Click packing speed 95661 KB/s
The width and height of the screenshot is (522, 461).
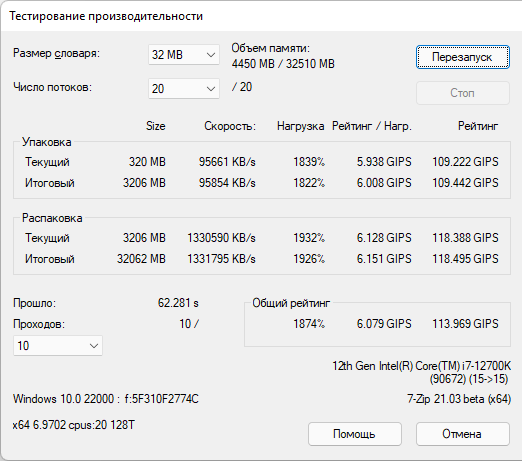click(227, 162)
